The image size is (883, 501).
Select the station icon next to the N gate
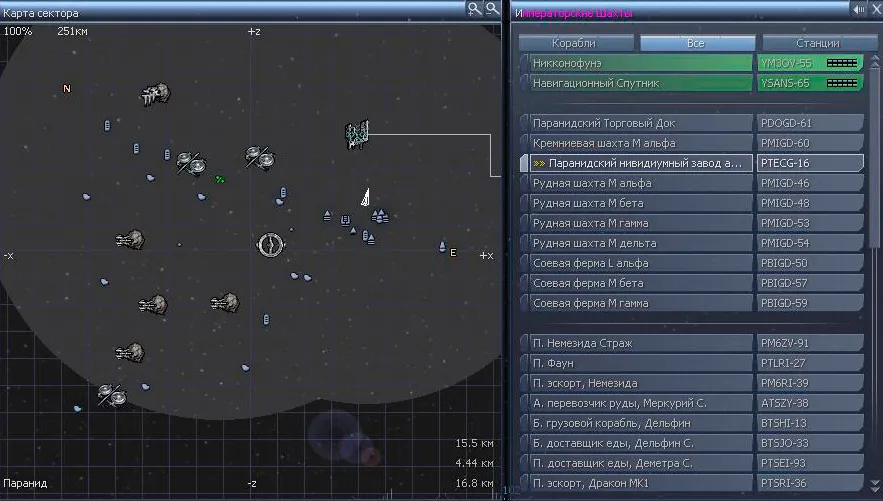pos(156,93)
